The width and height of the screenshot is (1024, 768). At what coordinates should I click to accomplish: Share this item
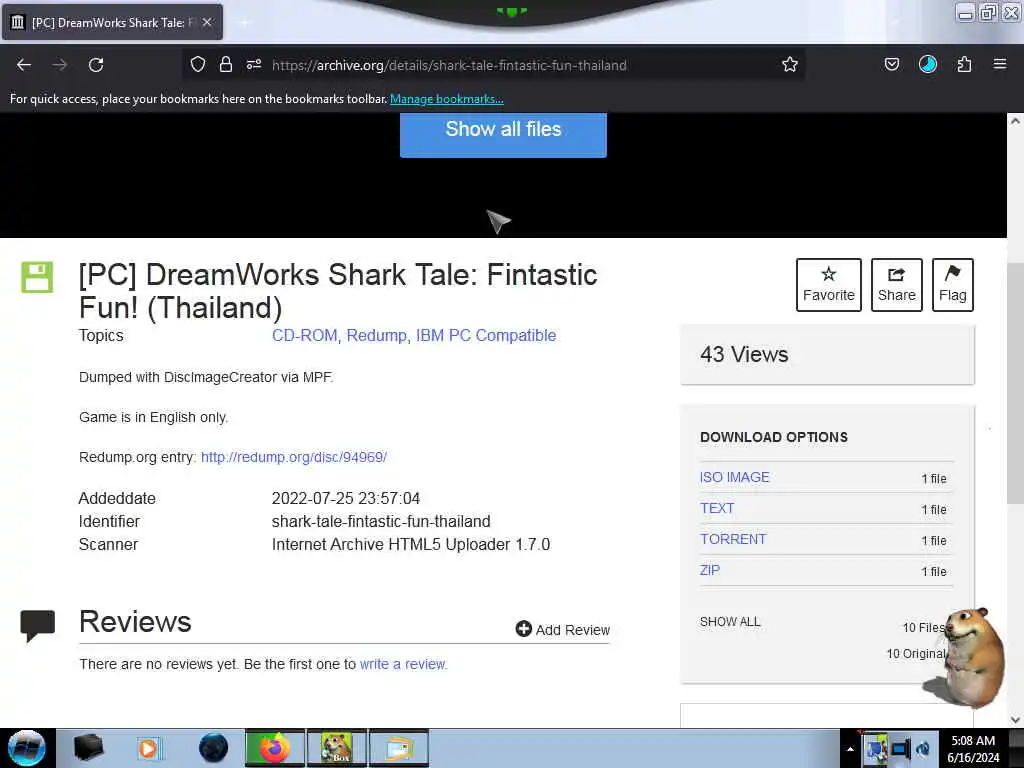897,285
